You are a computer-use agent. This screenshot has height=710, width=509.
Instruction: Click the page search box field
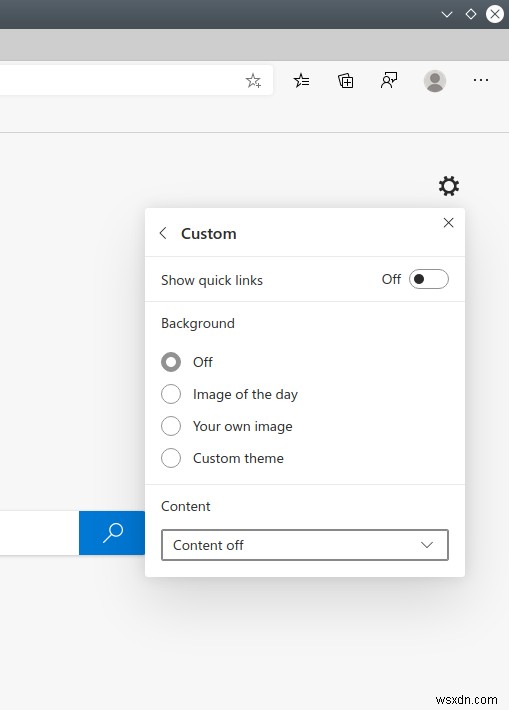click(39, 533)
